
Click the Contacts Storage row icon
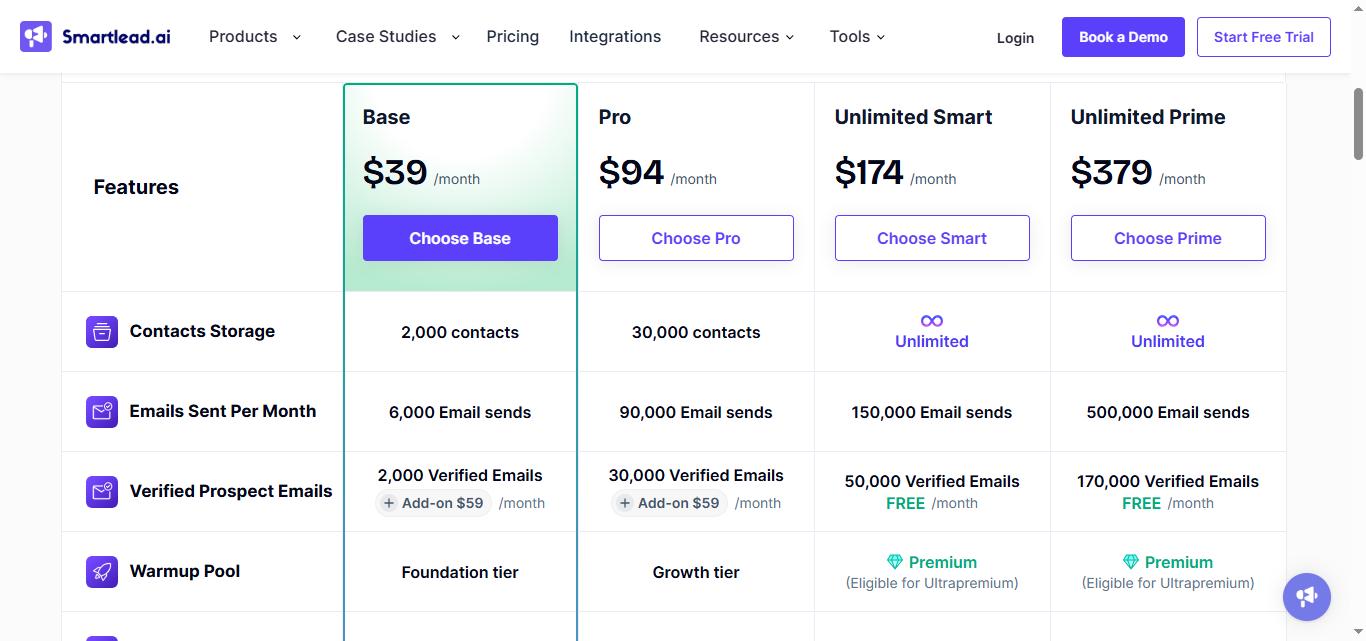coord(101,331)
